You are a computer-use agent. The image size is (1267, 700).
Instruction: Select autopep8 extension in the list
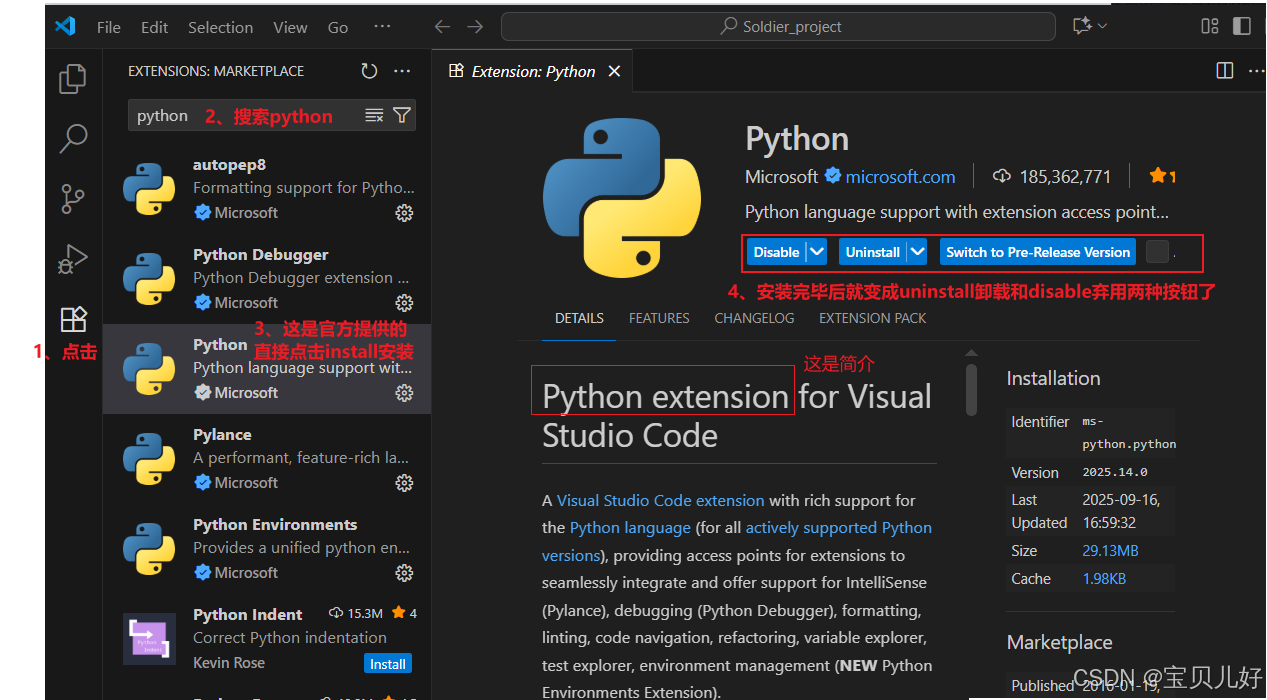pyautogui.click(x=267, y=189)
